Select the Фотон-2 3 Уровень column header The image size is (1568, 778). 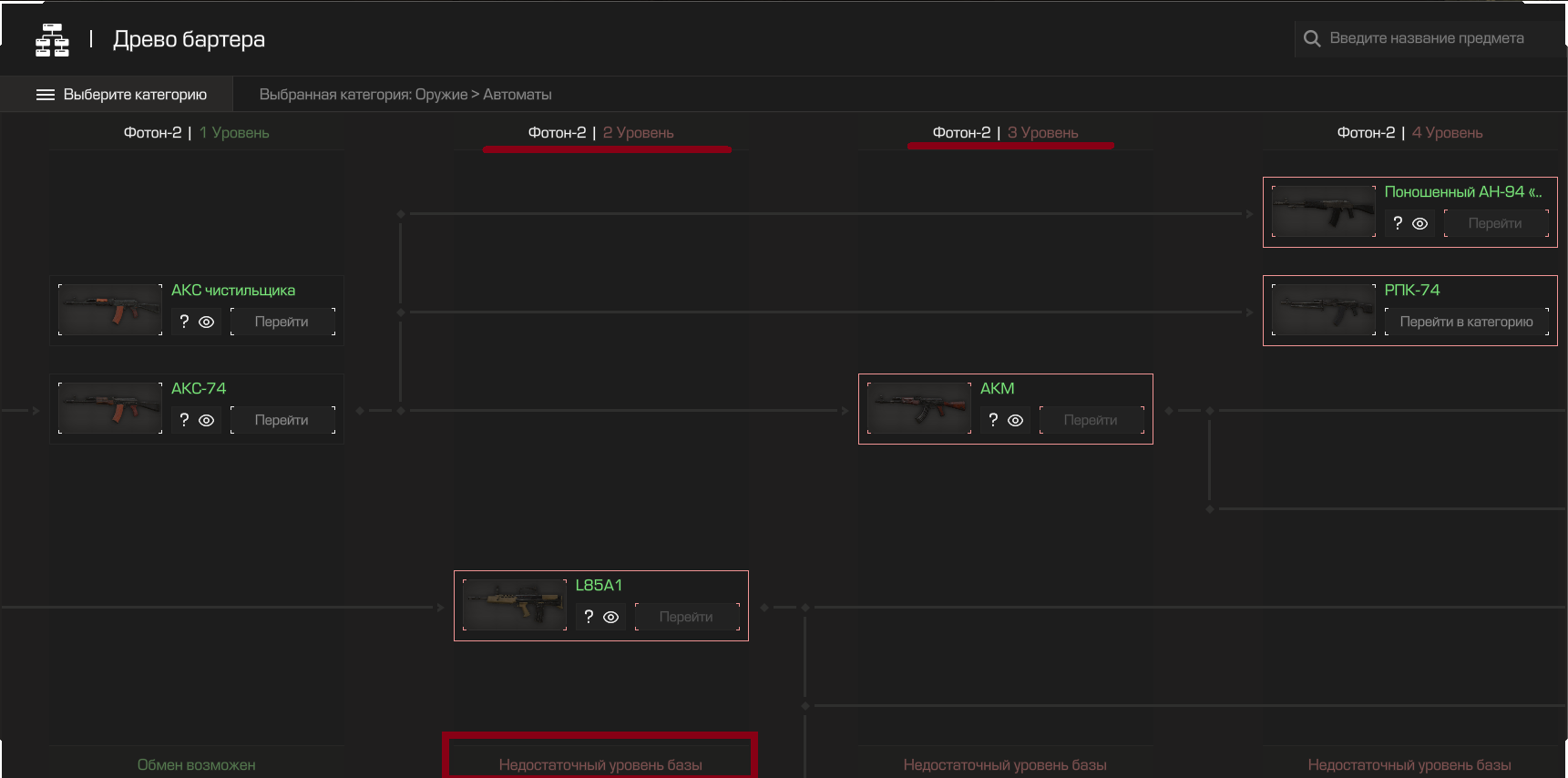(x=1006, y=133)
